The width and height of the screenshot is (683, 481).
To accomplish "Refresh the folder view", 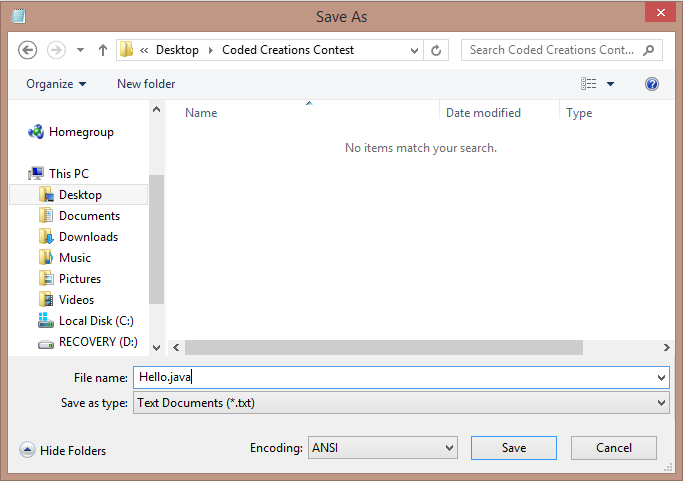I will pos(436,51).
